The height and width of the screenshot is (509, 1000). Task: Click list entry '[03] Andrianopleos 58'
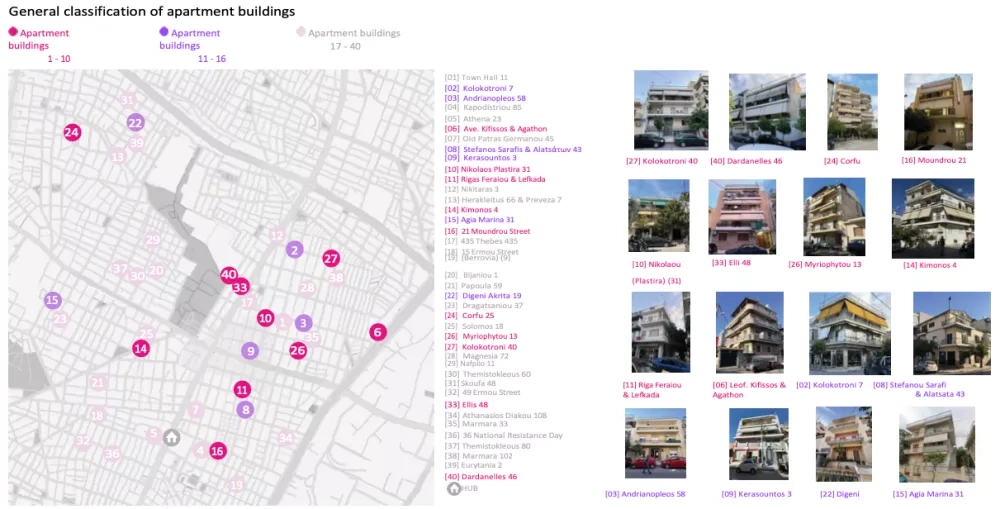(x=485, y=98)
